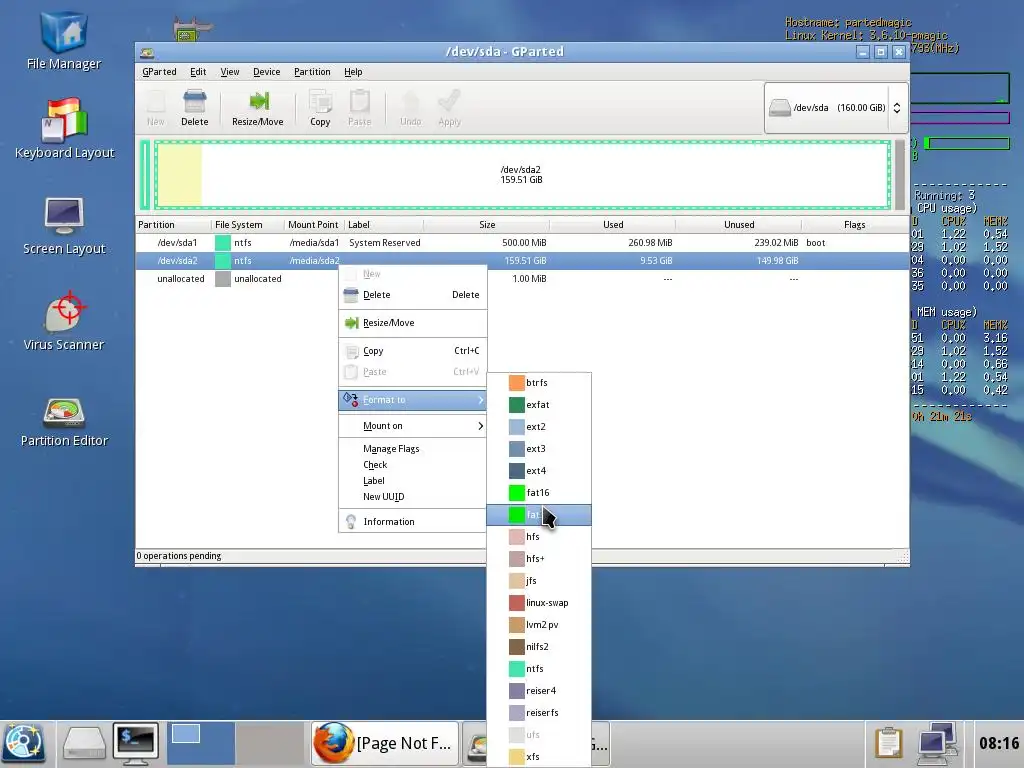Open the View menu
Viewport: 1024px width, 768px height.
(x=230, y=72)
